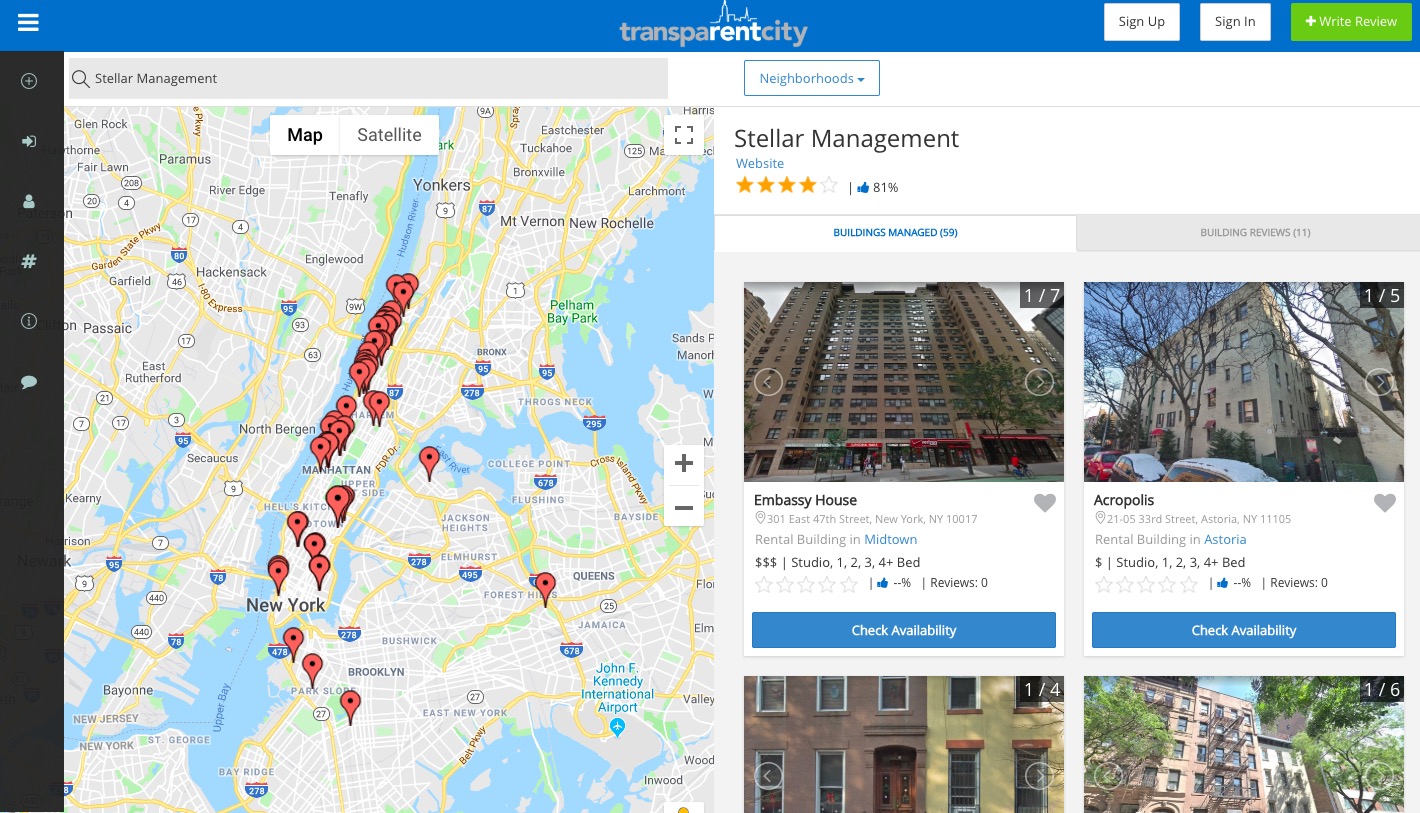Click the '1 / 7' photo counter
This screenshot has width=1420, height=813.
click(x=1041, y=295)
